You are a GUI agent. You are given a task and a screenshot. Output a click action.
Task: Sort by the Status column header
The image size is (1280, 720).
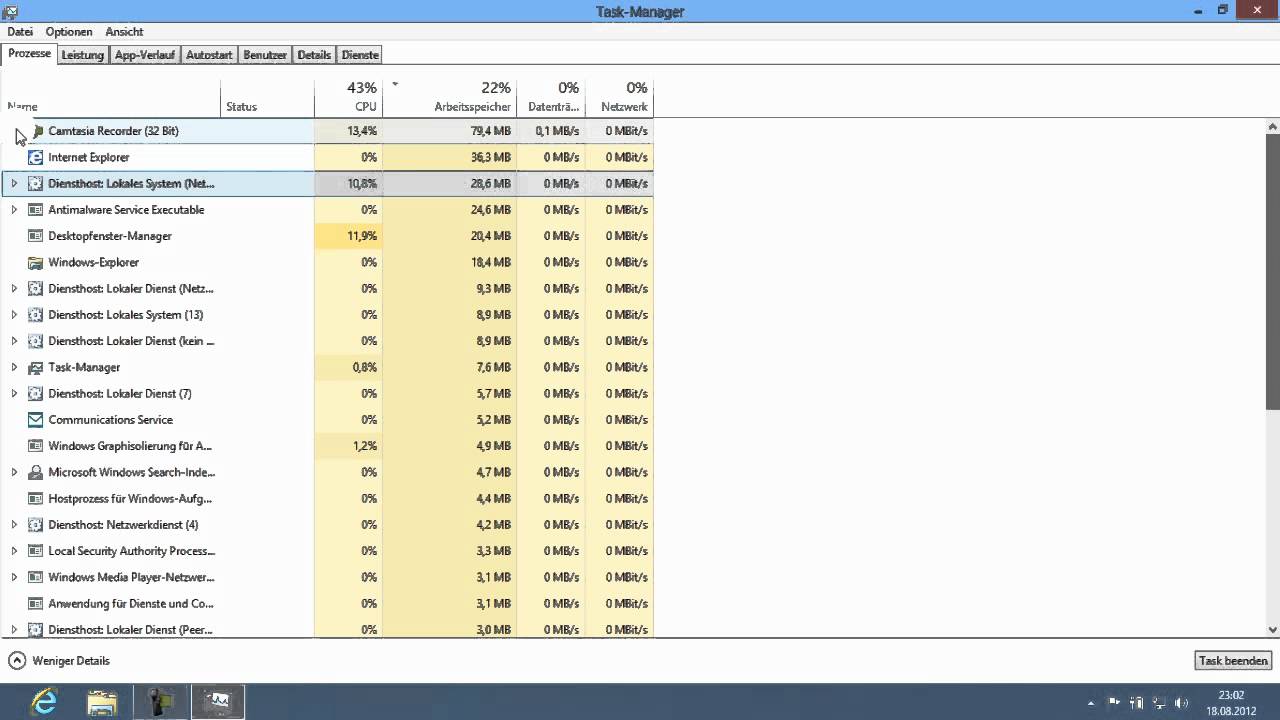267,97
